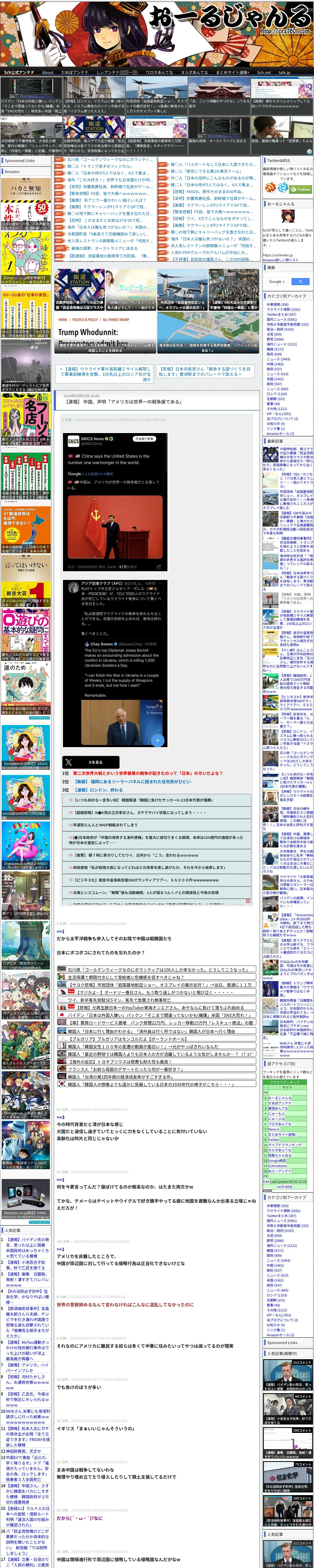Open related link バイデン「日本は外国人嫌い」バックン
Screen dimensions: 314x1568
[156, 1015]
